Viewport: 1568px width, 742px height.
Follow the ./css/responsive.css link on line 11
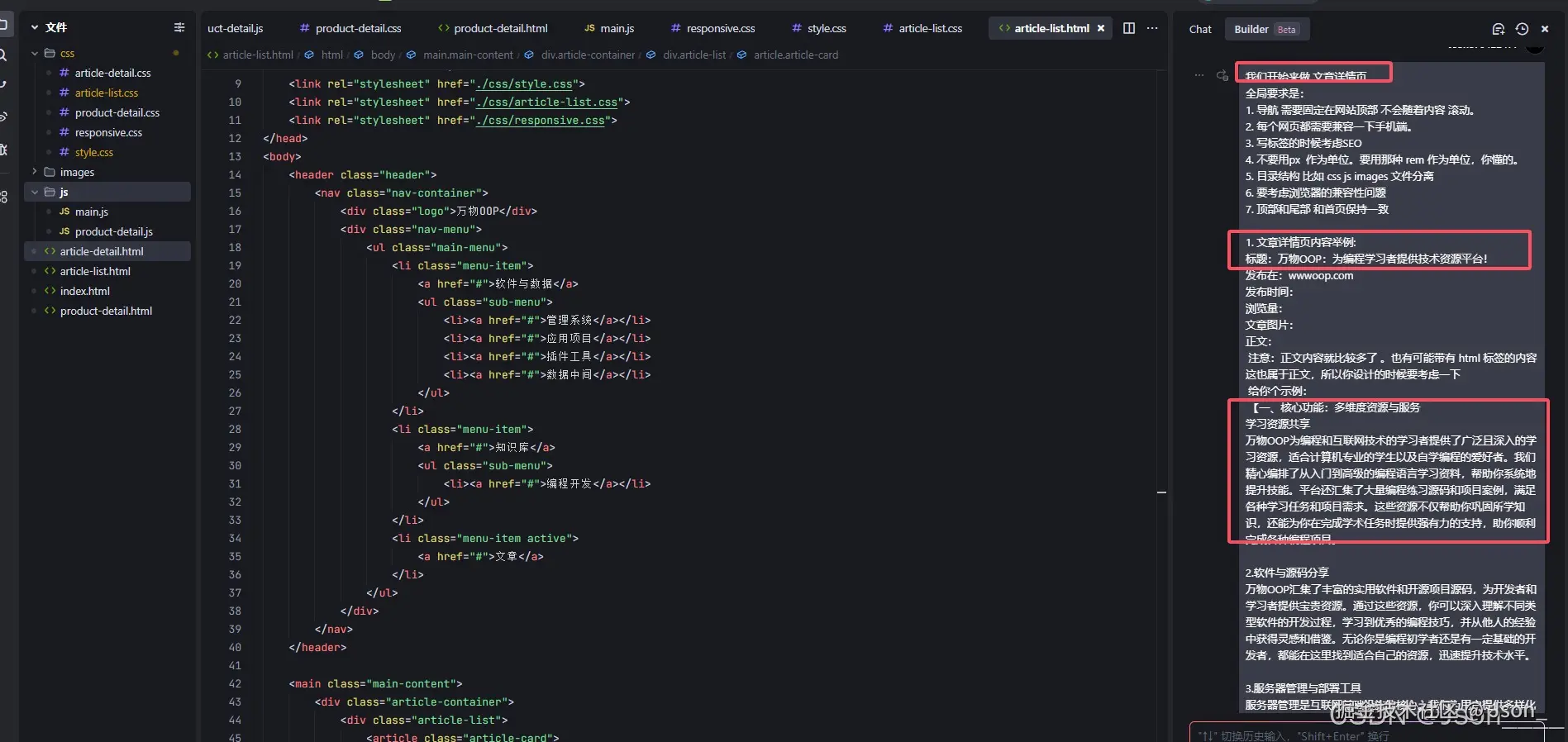tap(541, 120)
